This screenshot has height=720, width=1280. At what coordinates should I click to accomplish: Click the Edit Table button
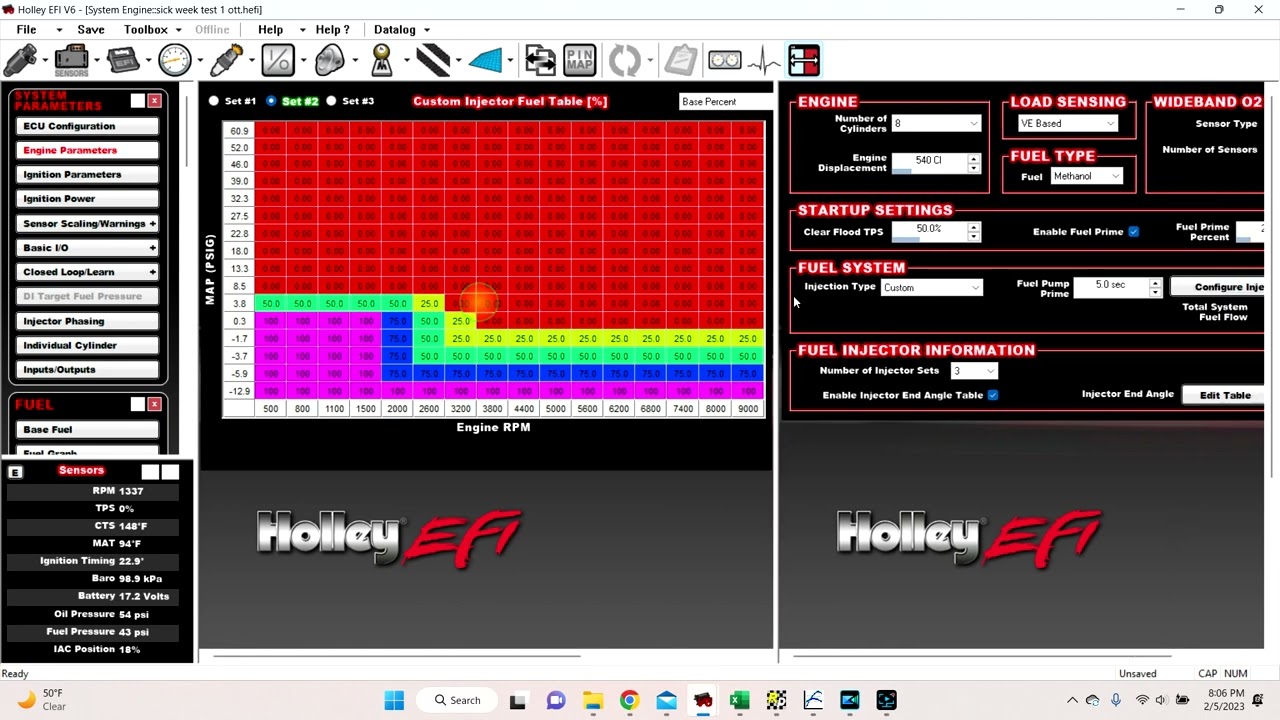point(1225,396)
